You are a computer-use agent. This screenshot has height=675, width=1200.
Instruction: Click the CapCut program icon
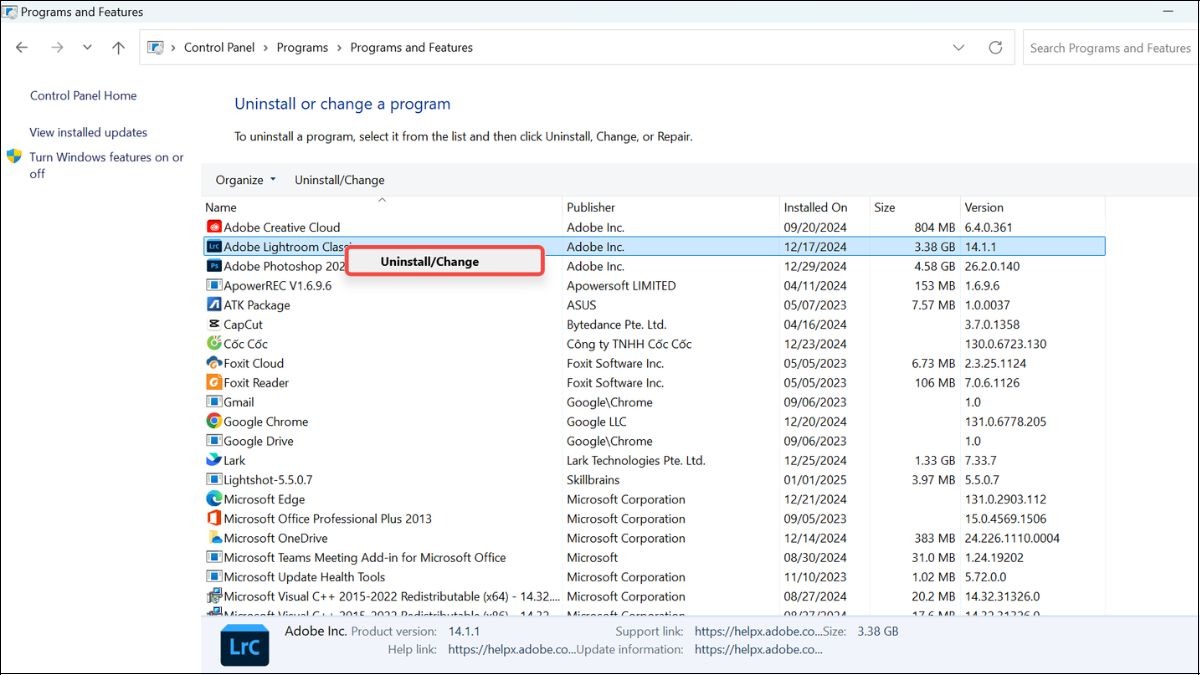(x=214, y=324)
